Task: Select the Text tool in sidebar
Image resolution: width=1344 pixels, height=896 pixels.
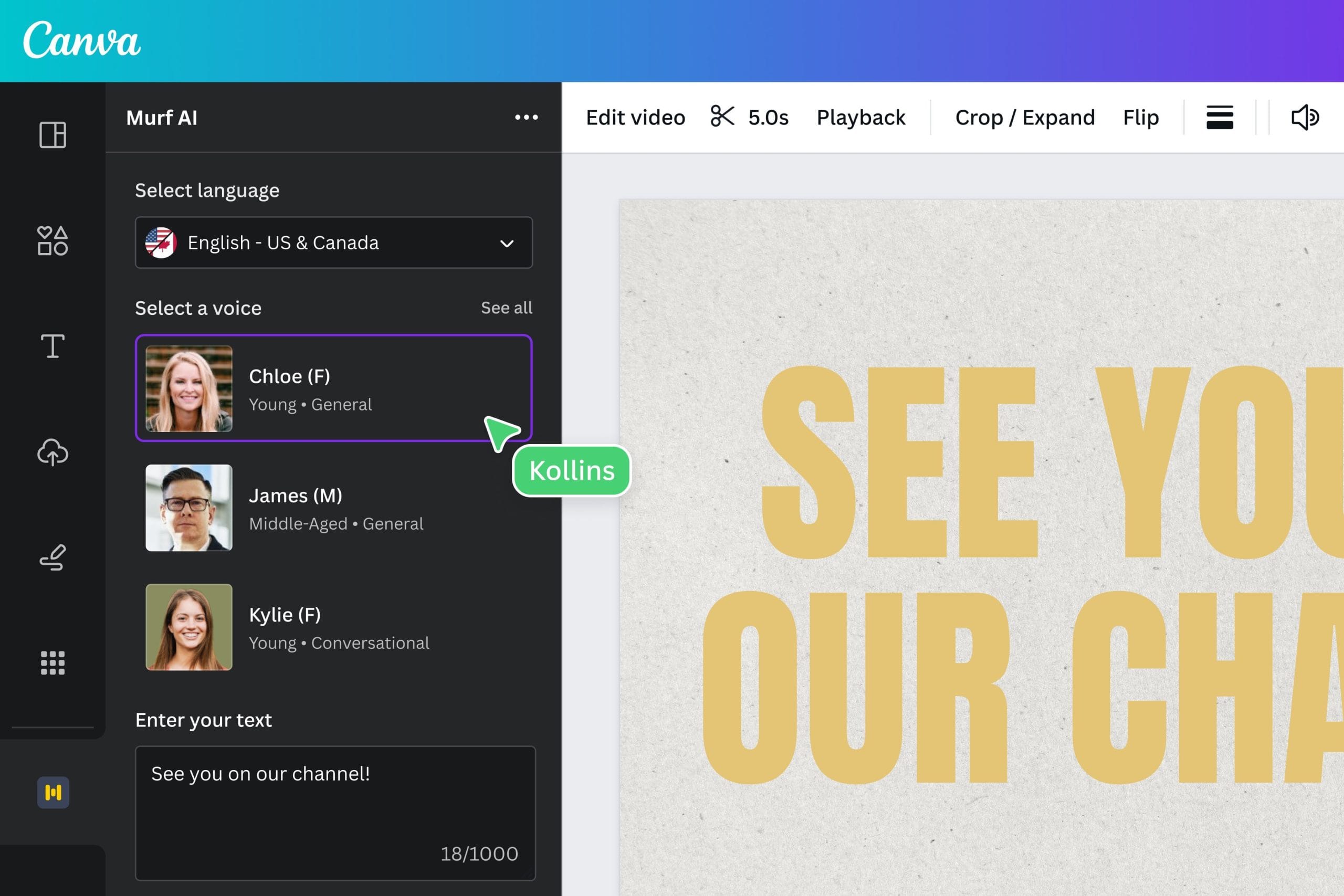Action: pyautogui.click(x=52, y=346)
